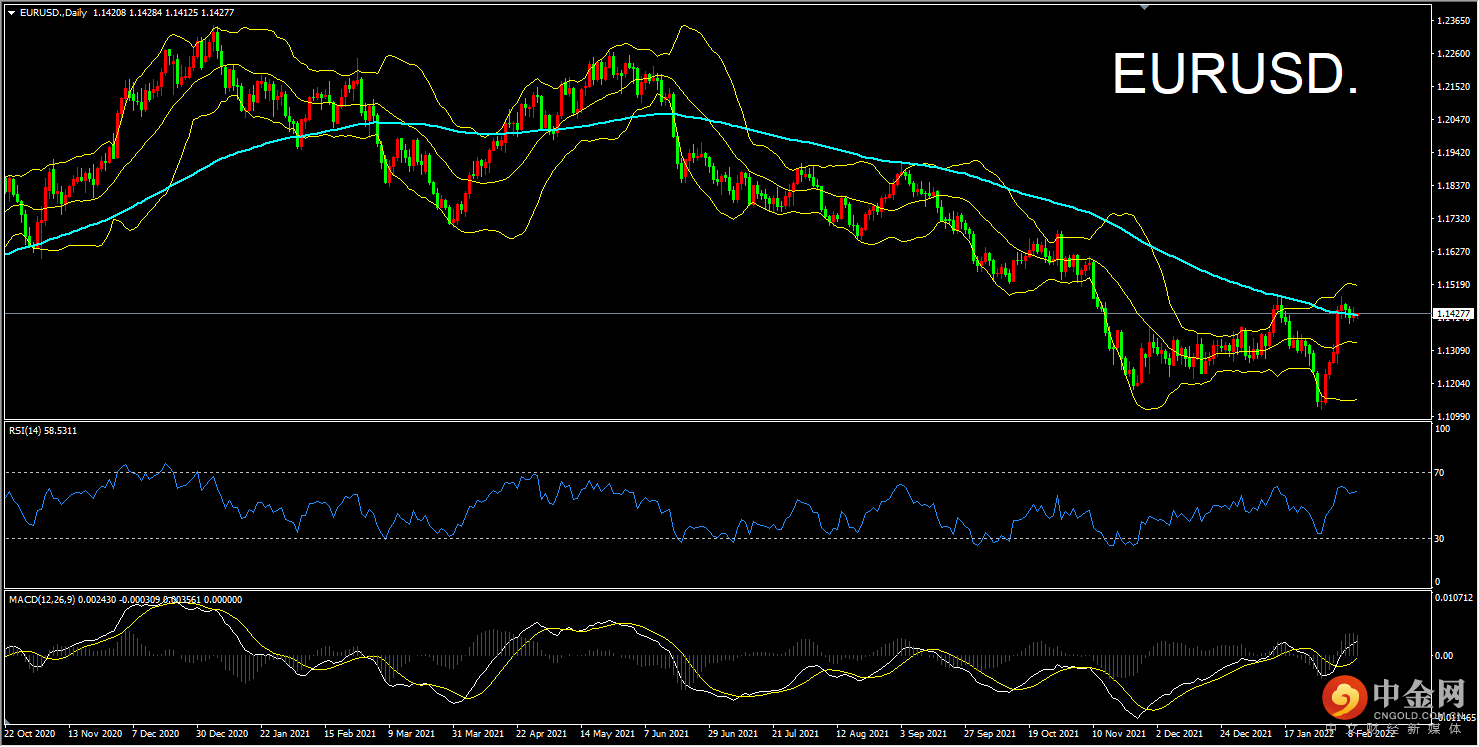Click the "EURUSD.,Daily" chart header text
1479x747 pixels.
coord(53,13)
